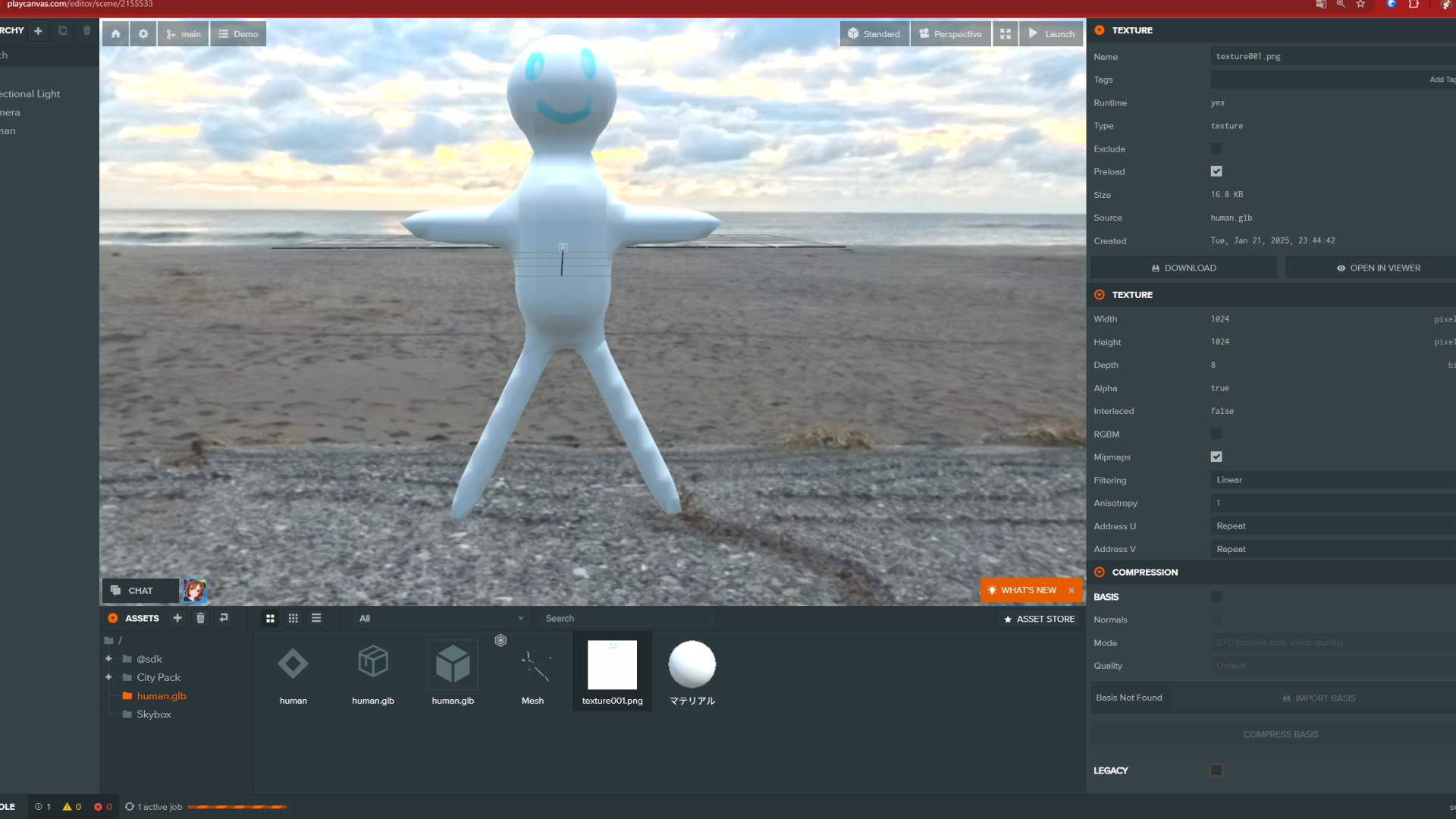Dismiss the WHAT'S NEW banner
Screen dimensions: 1456x819
coord(1072,590)
